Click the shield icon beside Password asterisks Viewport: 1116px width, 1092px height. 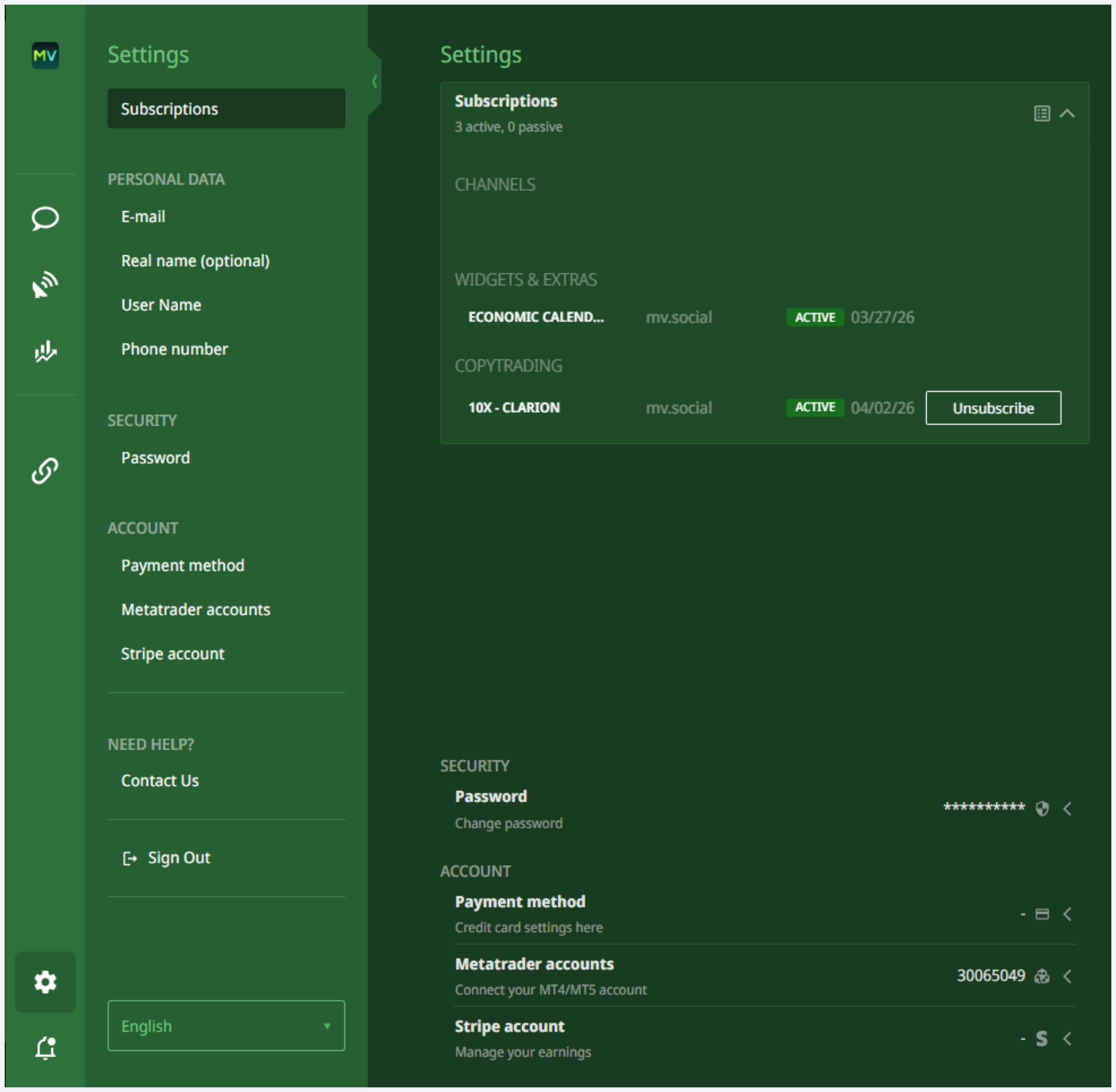coord(1042,809)
